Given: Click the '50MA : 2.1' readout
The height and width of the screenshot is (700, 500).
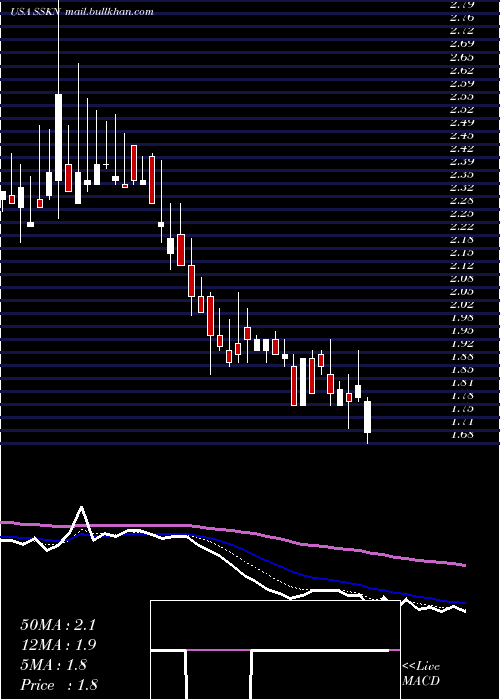Looking at the screenshot, I should point(58,625).
